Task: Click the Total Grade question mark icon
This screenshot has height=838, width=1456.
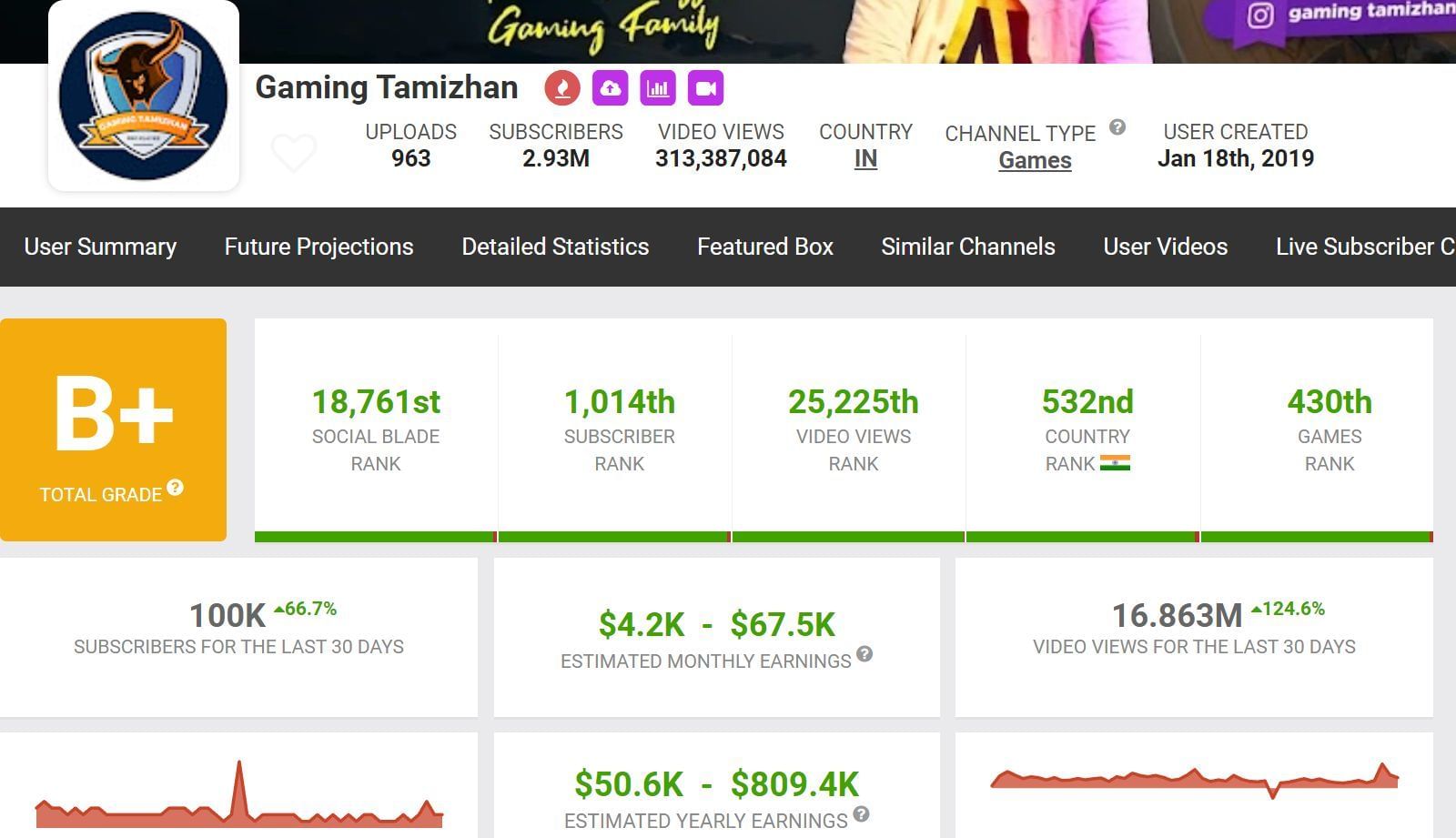Action: 176,488
